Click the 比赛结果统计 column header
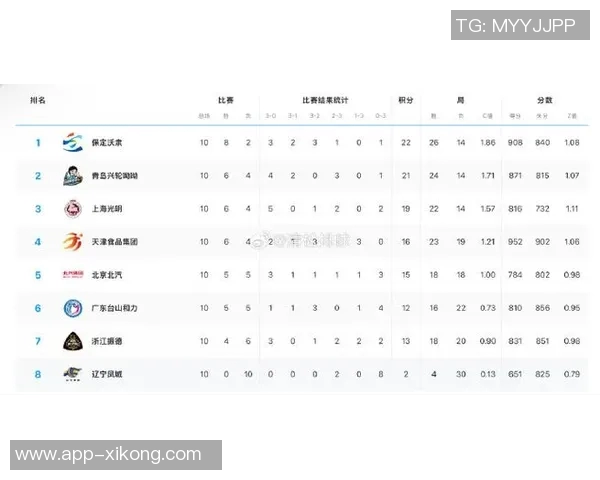 tap(325, 101)
